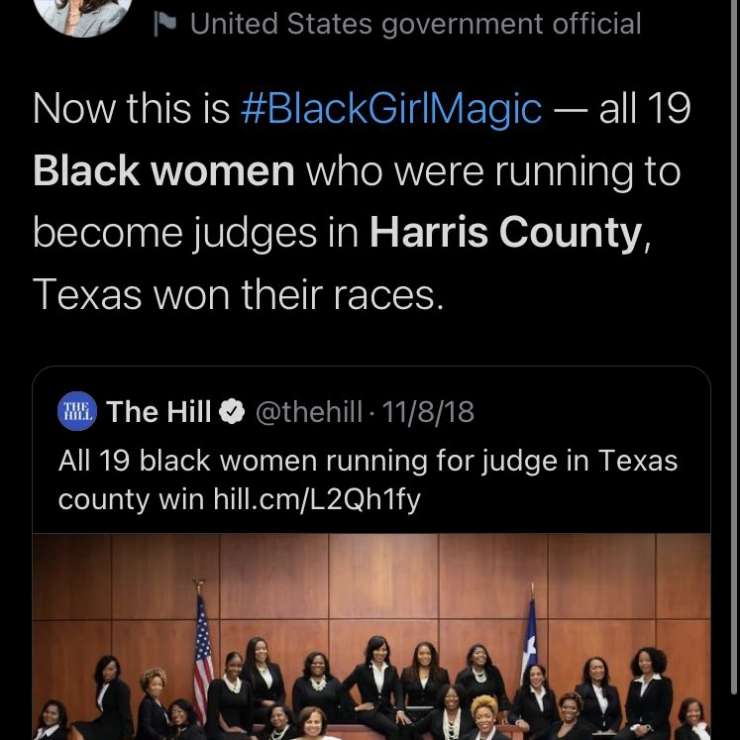Tap The Hill verified badge icon
This screenshot has height=740, width=740.
click(232, 411)
